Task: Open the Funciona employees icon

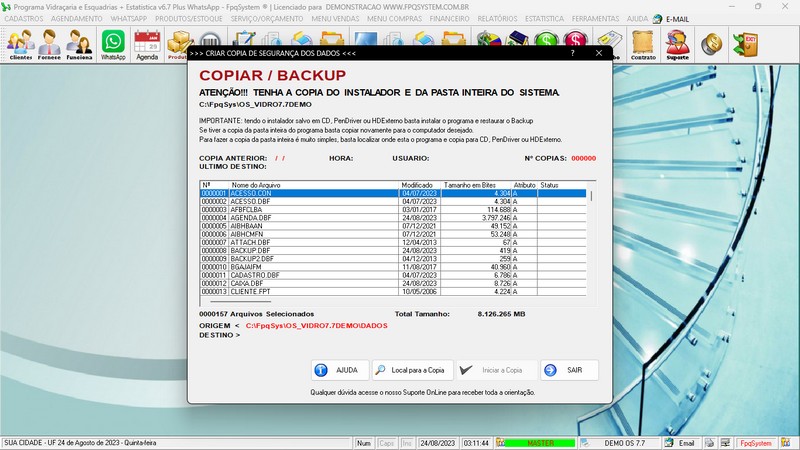Action: point(79,44)
